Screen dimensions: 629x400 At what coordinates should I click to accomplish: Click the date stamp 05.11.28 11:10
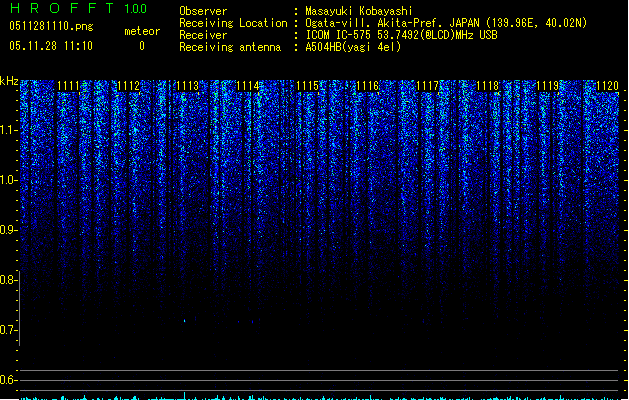(x=51, y=46)
